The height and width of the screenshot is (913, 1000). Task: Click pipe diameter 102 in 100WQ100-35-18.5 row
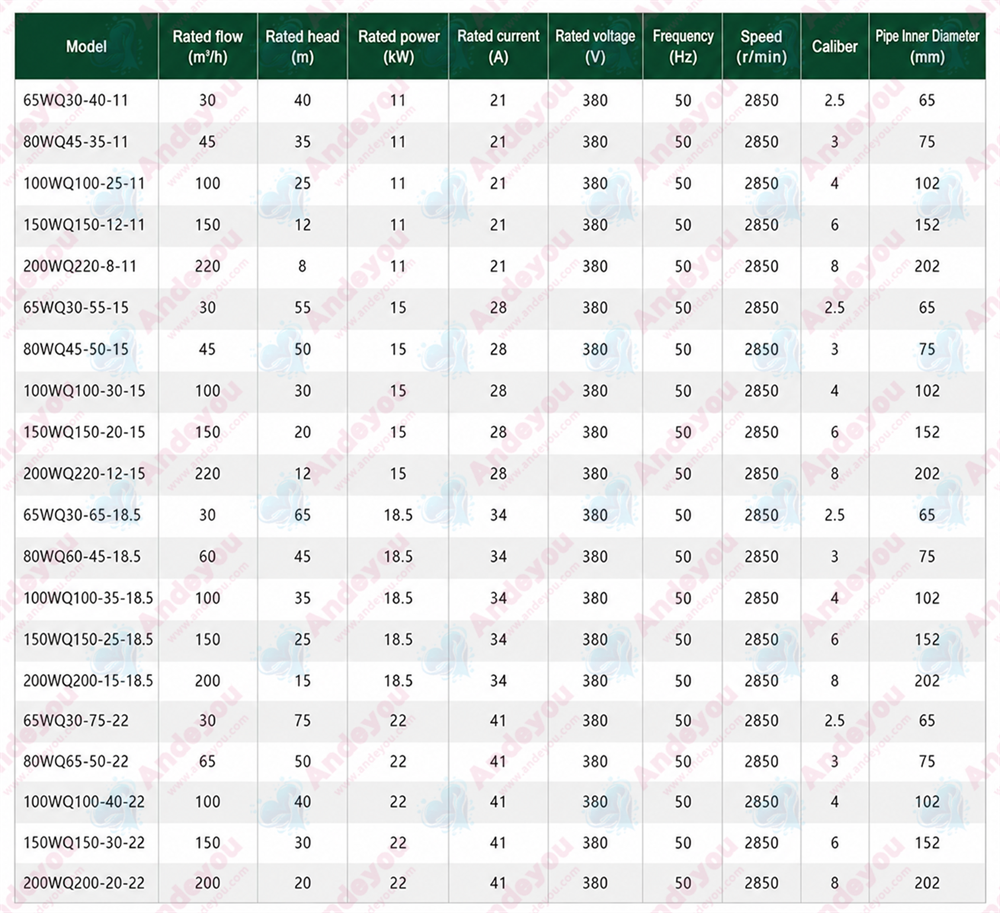point(927,597)
